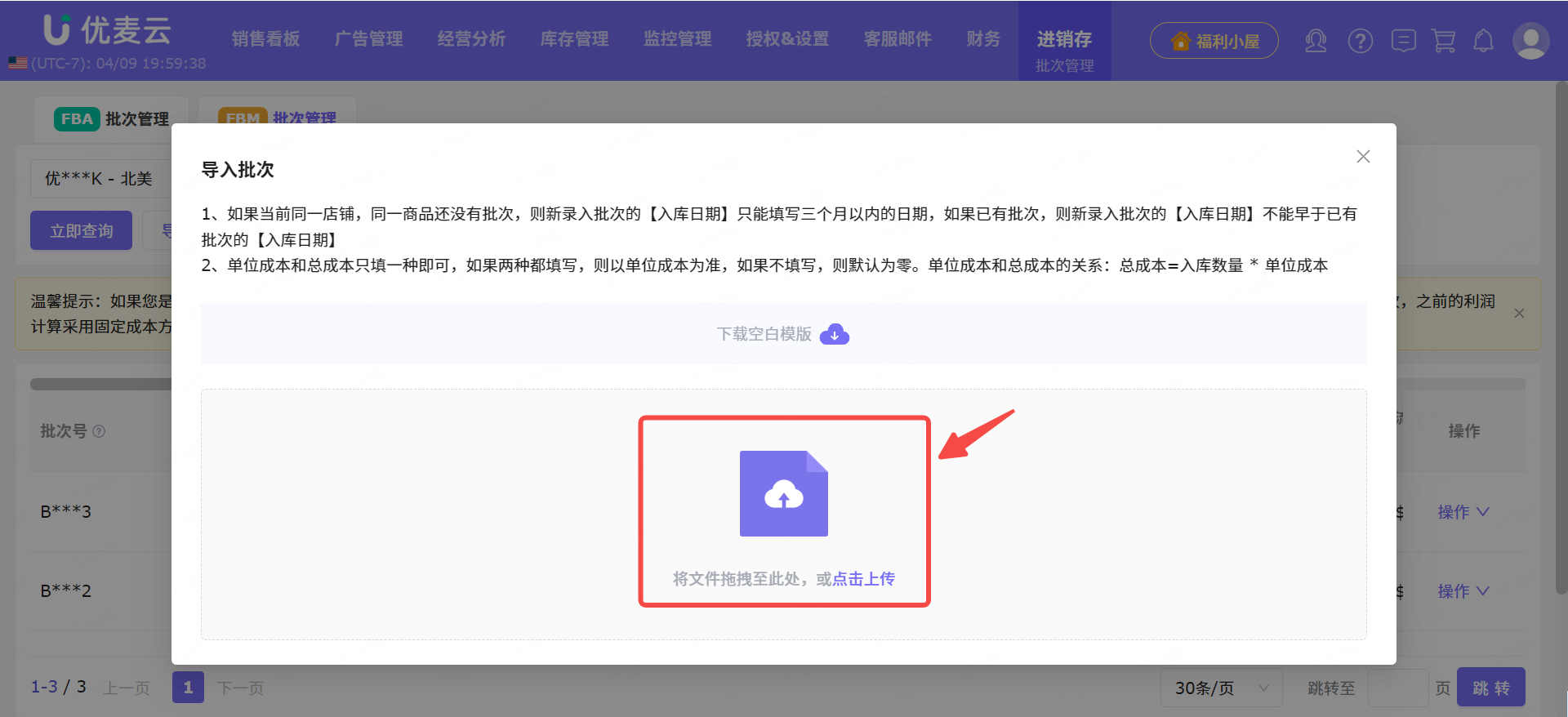Click the upload cloud file icon

[x=783, y=493]
